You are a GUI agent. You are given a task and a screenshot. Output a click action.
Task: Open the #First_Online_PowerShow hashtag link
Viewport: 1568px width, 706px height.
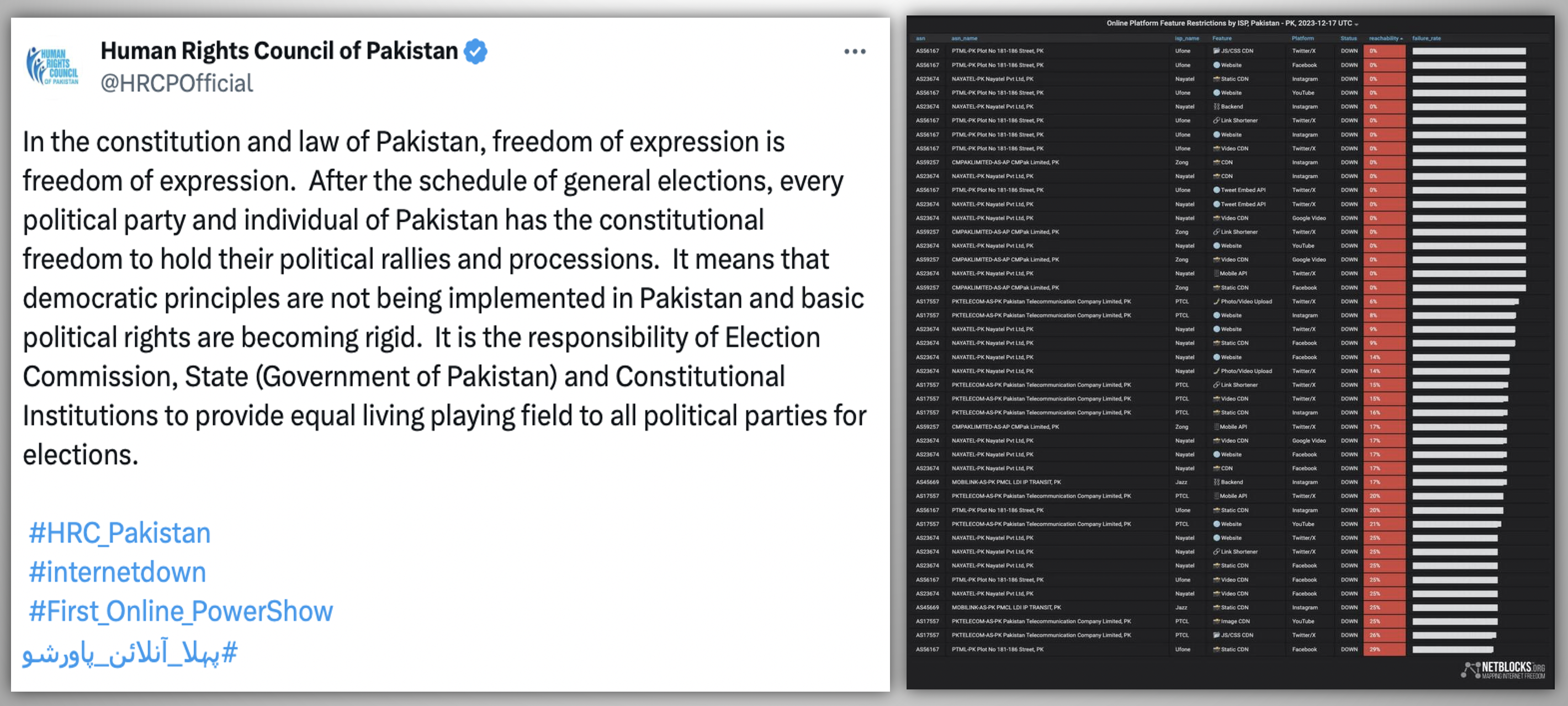182,611
